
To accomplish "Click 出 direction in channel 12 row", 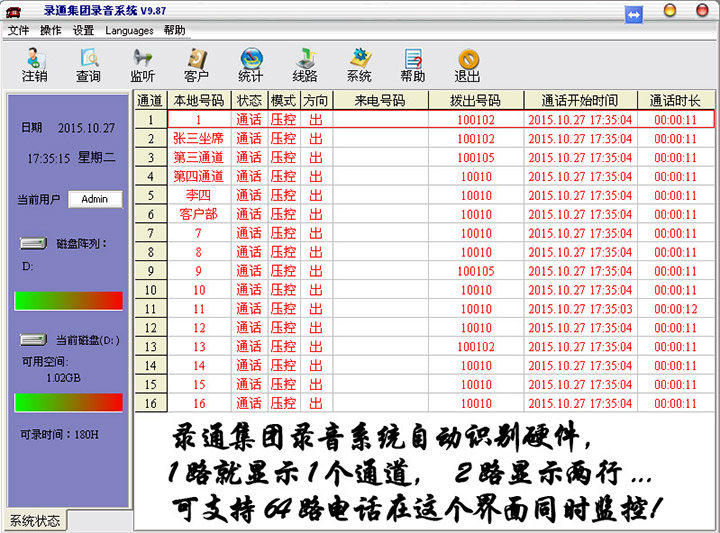I will (316, 328).
